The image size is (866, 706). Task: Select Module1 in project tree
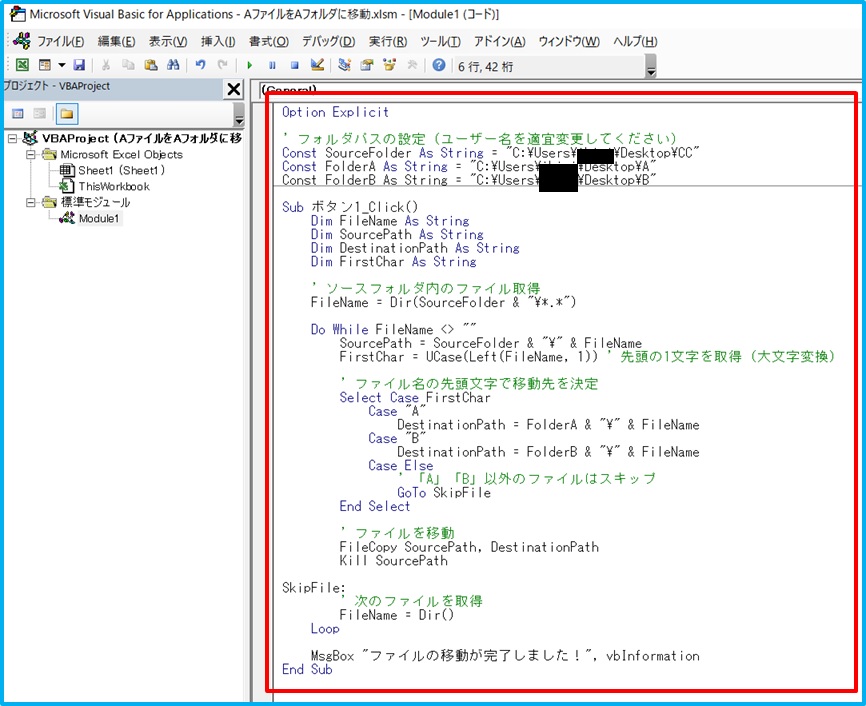coord(99,218)
